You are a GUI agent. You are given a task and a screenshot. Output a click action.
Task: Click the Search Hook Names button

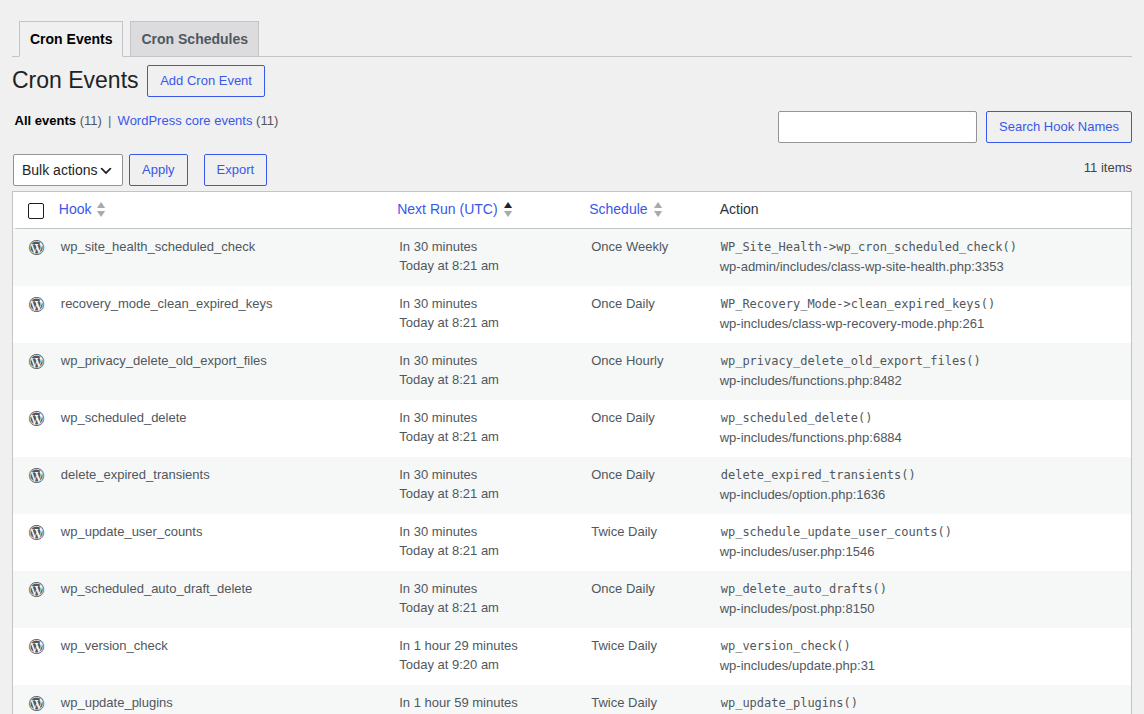point(1059,127)
